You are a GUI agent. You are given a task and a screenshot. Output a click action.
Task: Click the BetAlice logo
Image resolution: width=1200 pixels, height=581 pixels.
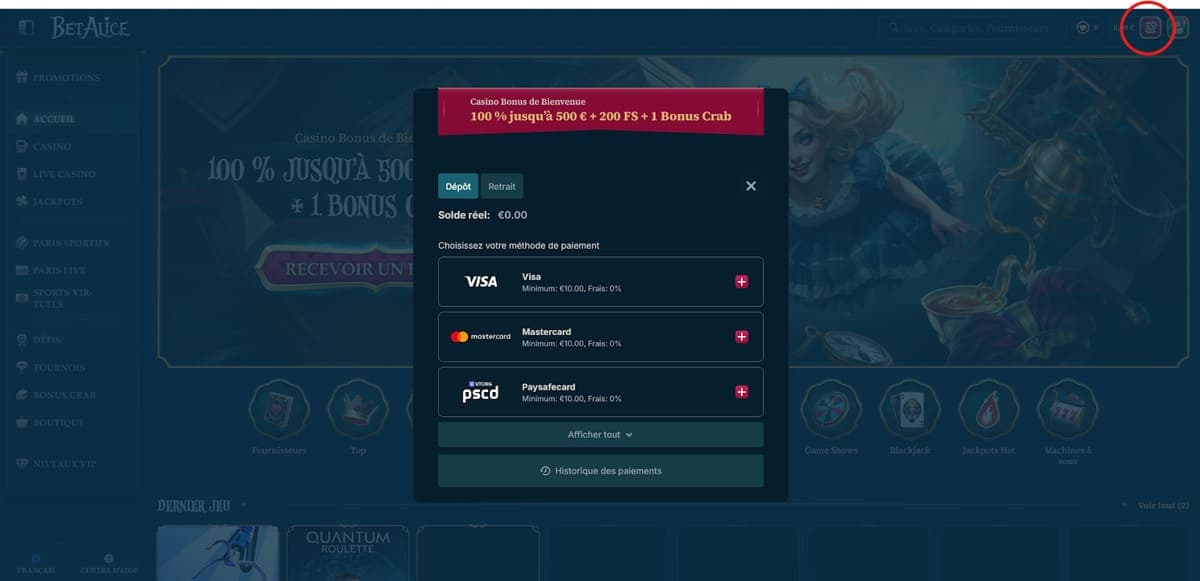[90, 28]
